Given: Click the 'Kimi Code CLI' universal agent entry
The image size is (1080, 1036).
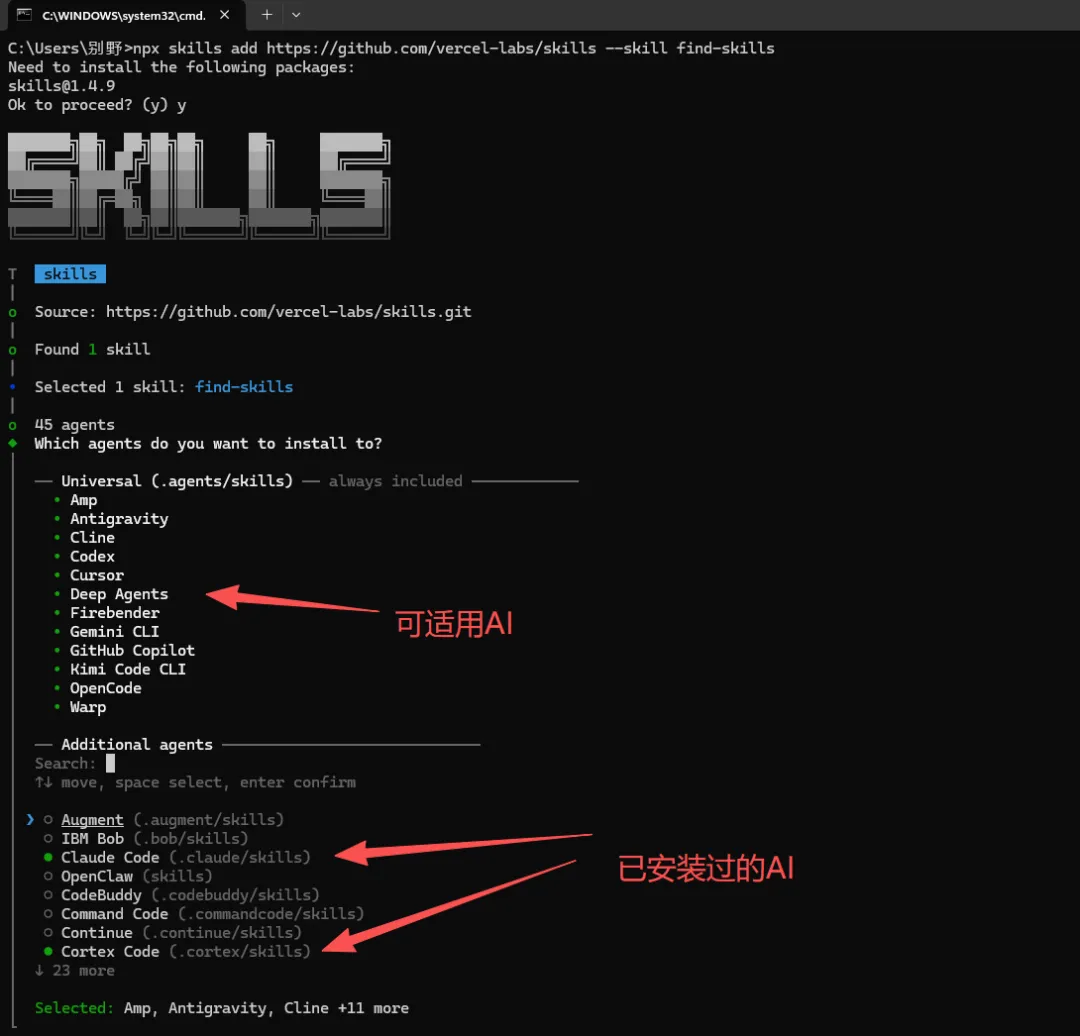Looking at the screenshot, I should click(128, 670).
